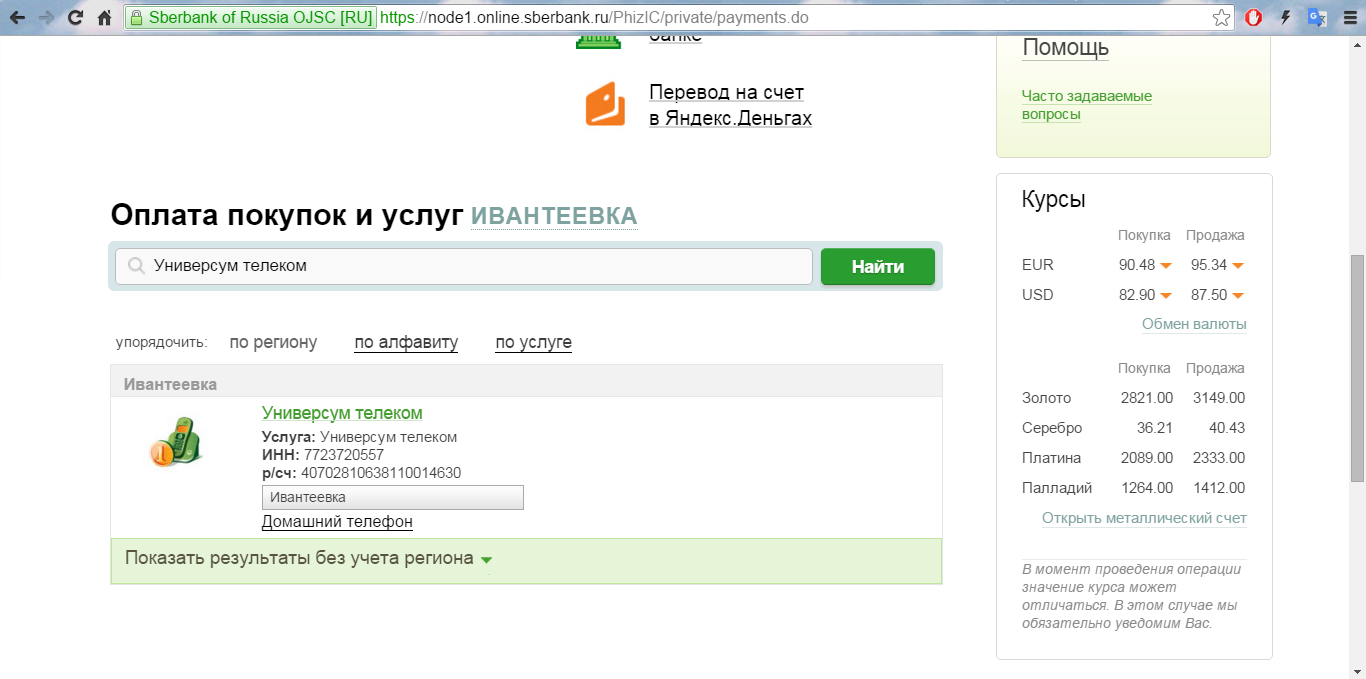Click account number 40702810638110014630
This screenshot has height=679, width=1366.
381,473
